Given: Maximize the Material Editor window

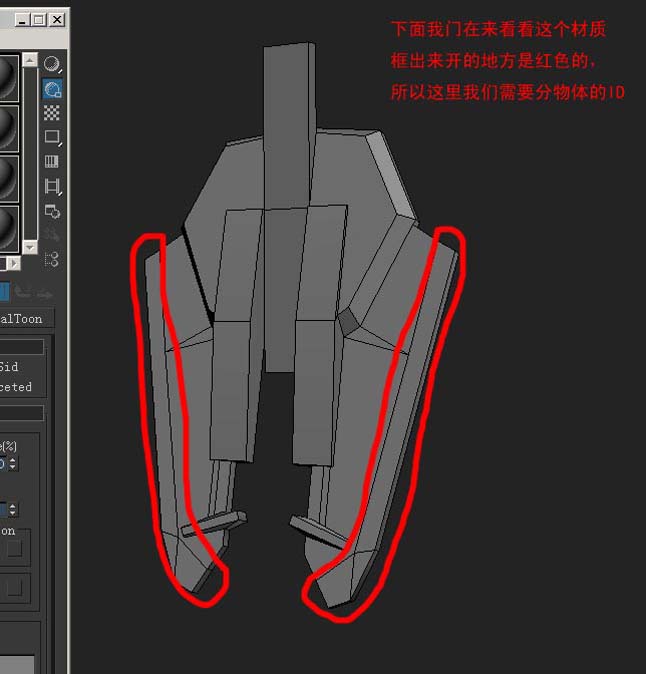Looking at the screenshot, I should click(x=39, y=20).
